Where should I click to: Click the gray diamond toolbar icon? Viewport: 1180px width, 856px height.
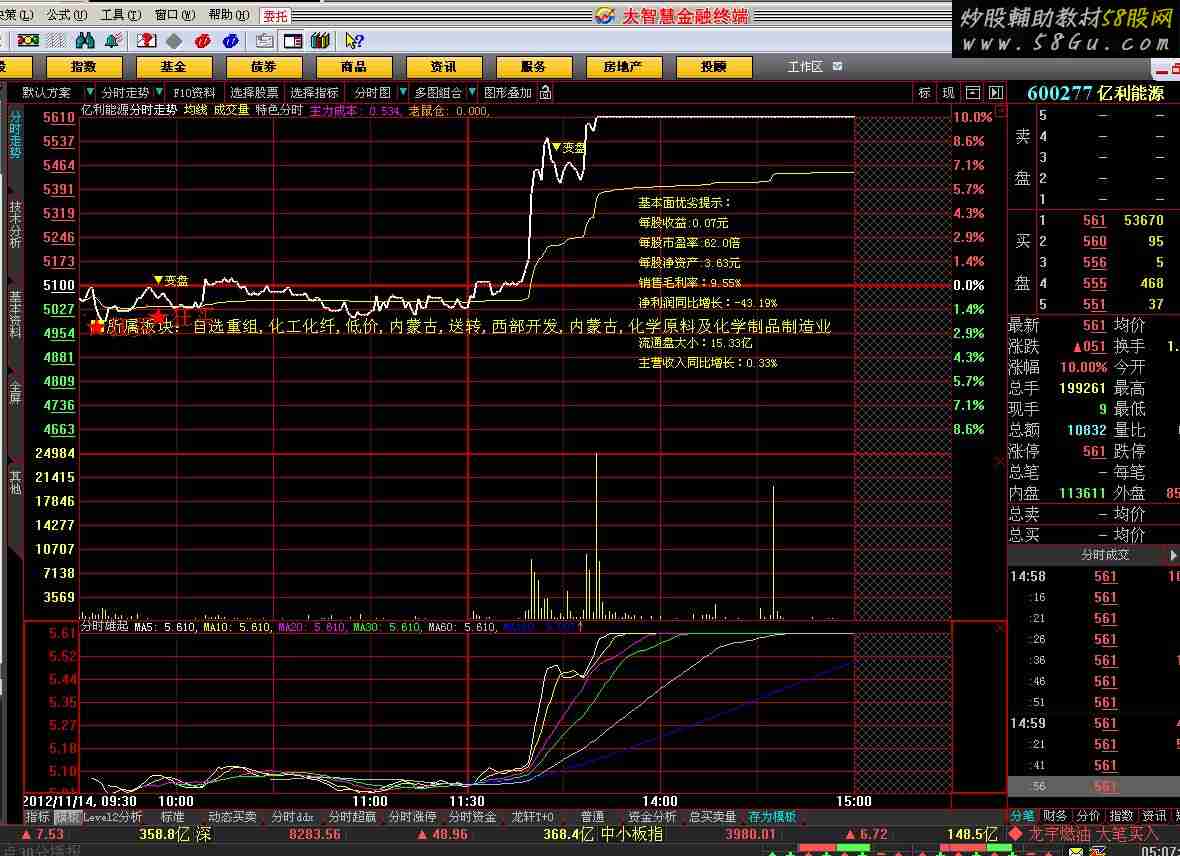click(x=174, y=41)
